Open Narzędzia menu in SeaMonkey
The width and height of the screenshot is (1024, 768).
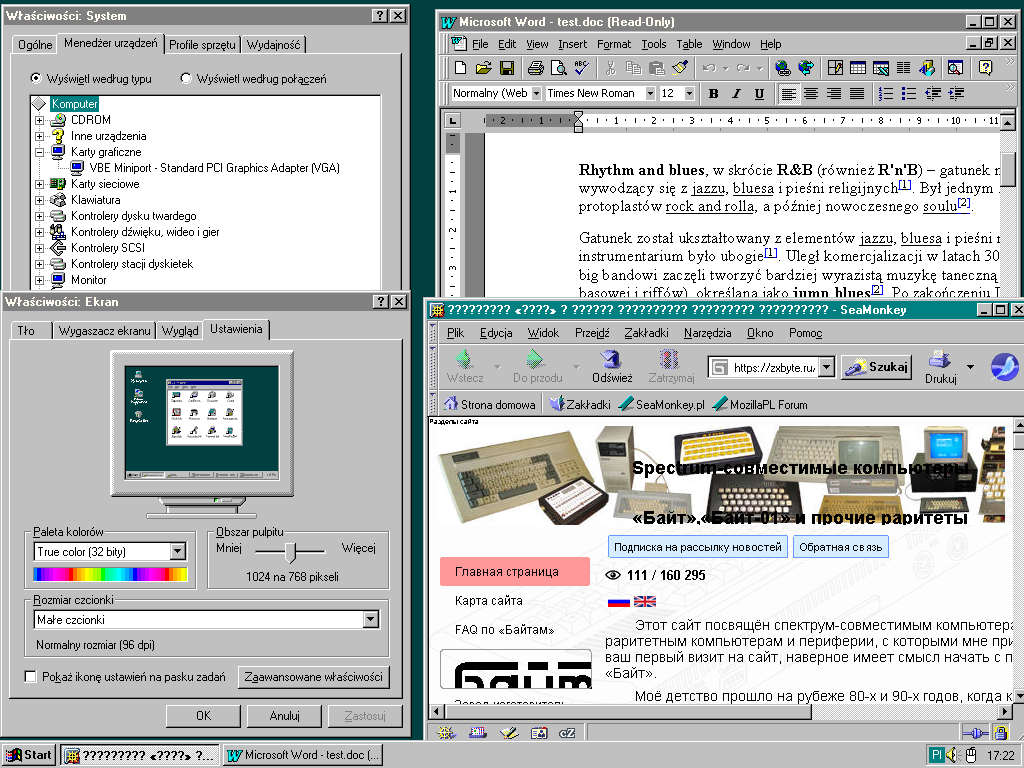pos(707,333)
